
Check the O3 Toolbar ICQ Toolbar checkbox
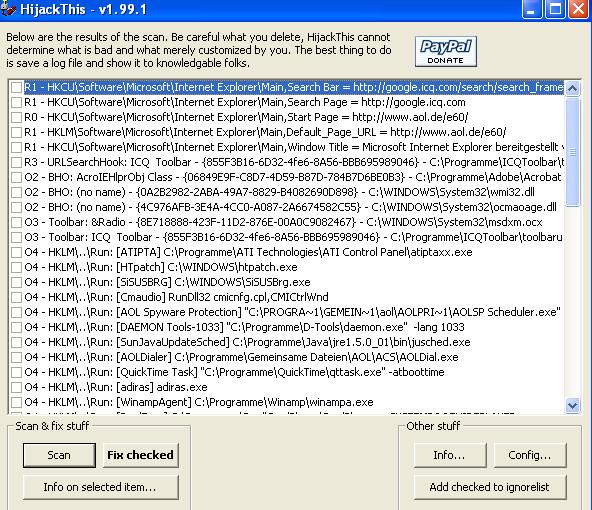click(x=16, y=237)
